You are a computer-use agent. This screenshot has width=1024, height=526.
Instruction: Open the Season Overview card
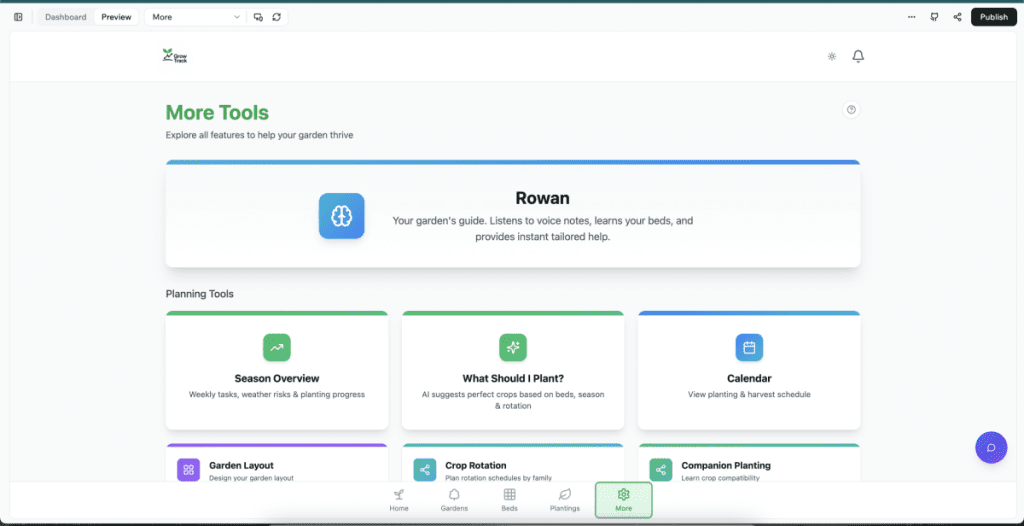(277, 370)
